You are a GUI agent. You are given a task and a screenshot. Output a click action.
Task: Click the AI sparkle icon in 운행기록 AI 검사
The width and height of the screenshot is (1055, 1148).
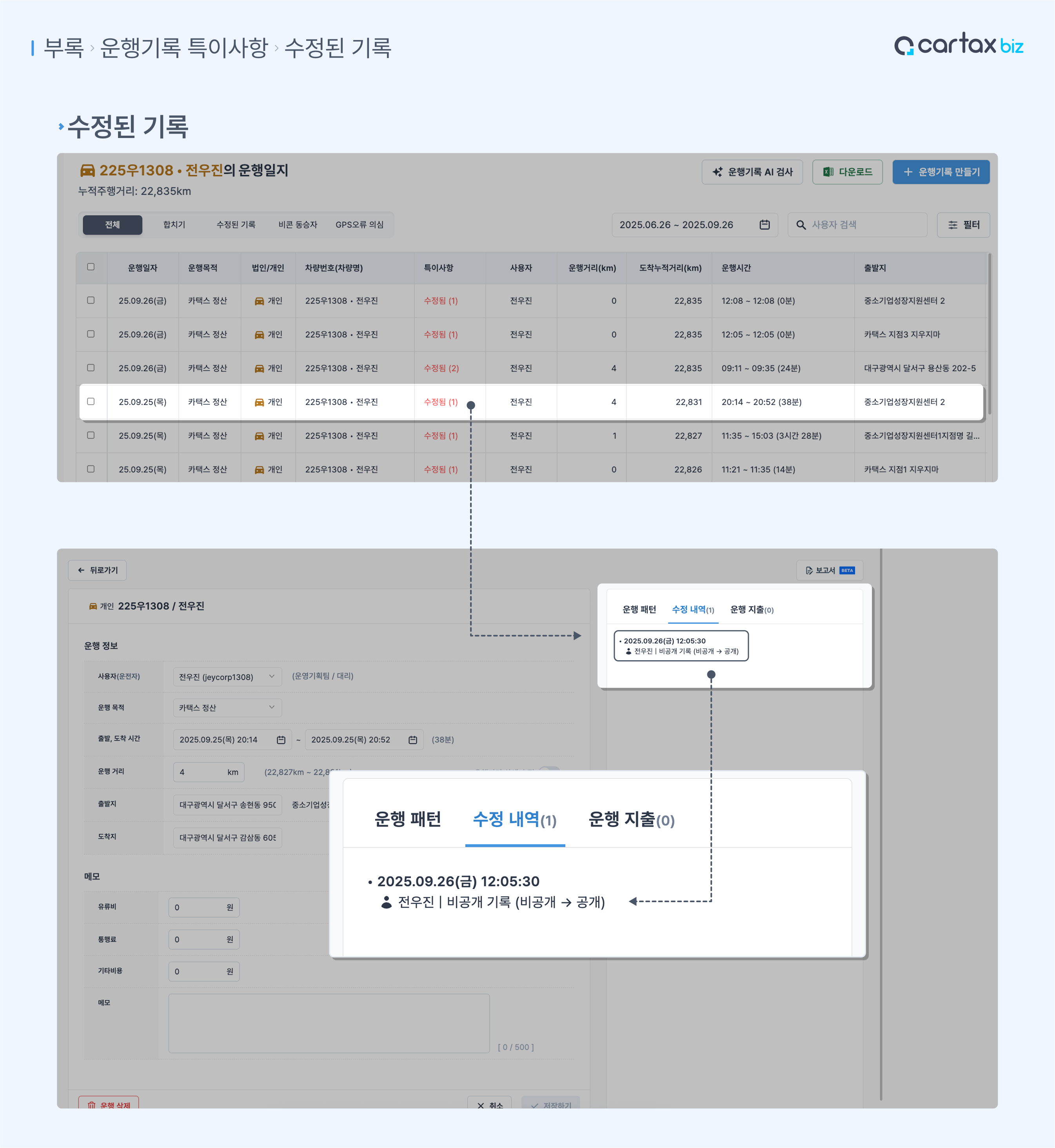click(x=717, y=172)
